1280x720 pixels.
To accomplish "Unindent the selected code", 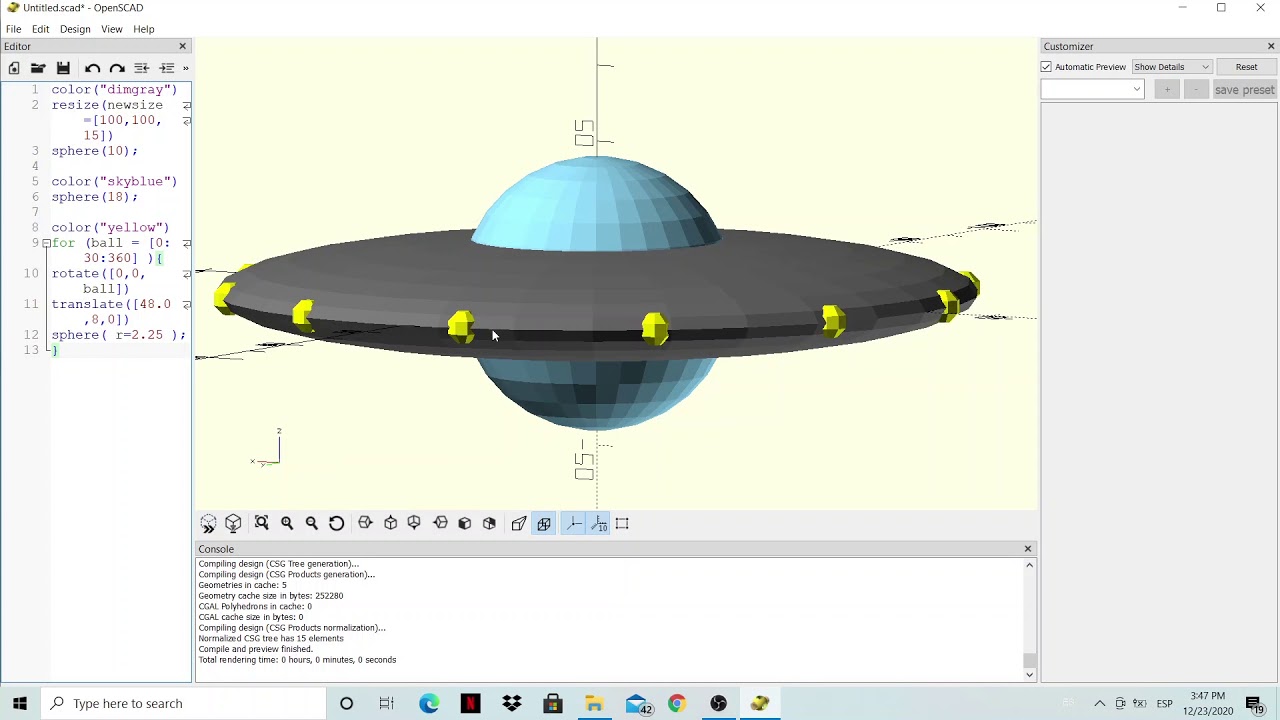I will coord(142,68).
